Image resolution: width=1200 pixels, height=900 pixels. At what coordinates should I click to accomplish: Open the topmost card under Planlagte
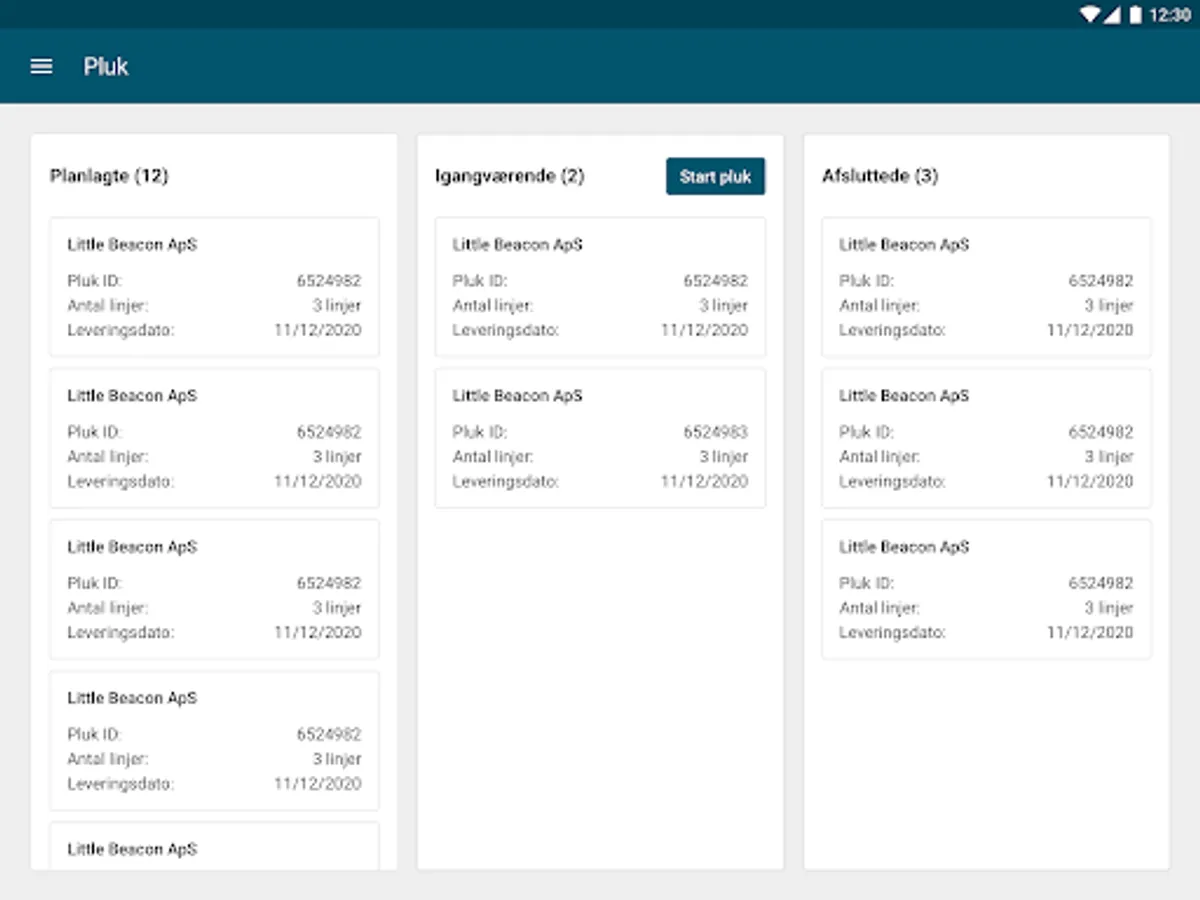[x=214, y=287]
